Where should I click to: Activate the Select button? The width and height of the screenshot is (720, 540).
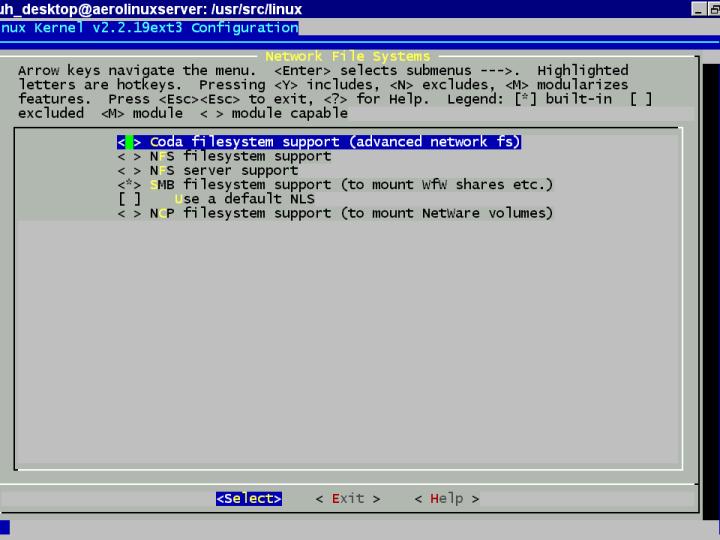[249, 499]
